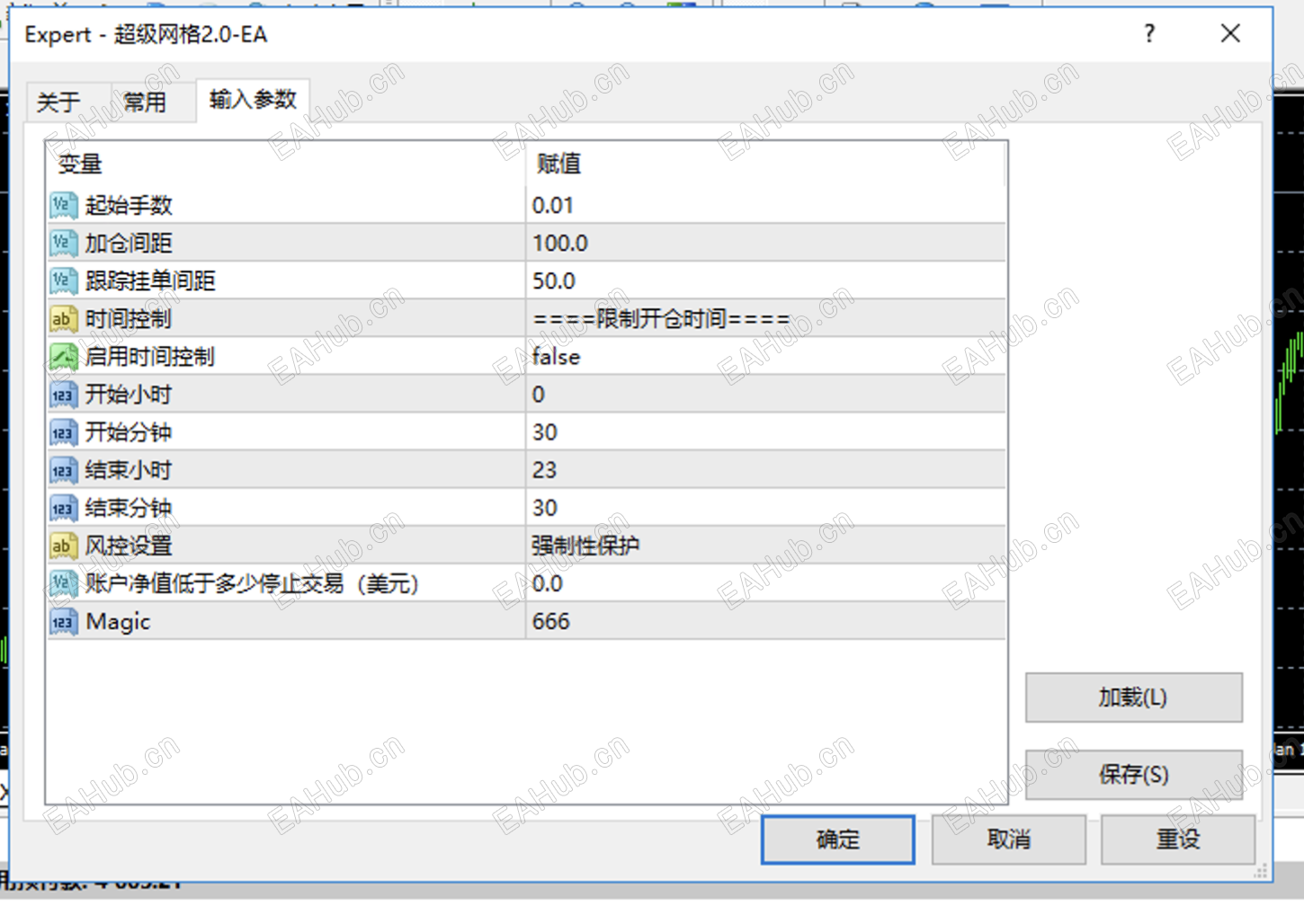Click the 123 icon beside 开始分钟
The height and width of the screenshot is (924, 1304).
(62, 431)
